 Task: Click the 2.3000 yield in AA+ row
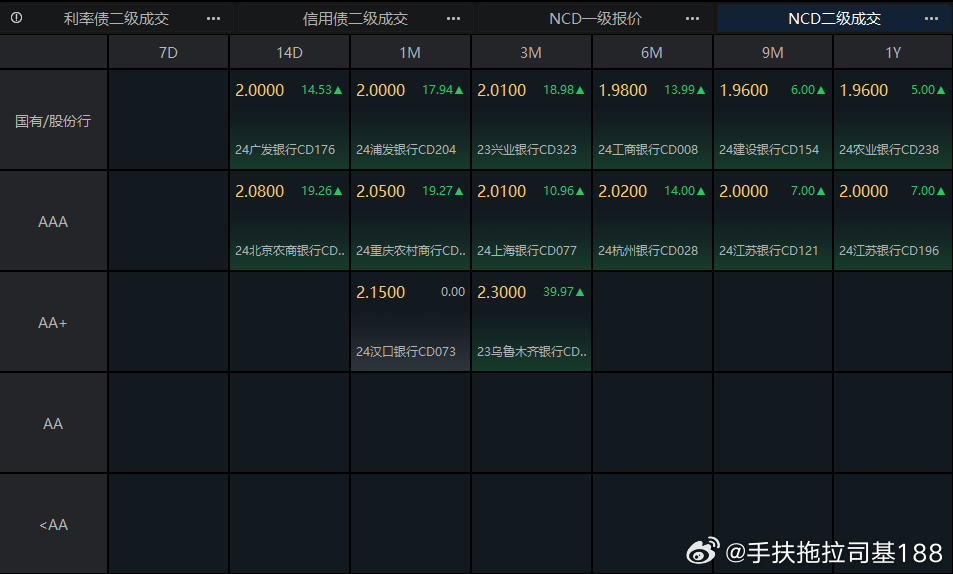[x=501, y=292]
